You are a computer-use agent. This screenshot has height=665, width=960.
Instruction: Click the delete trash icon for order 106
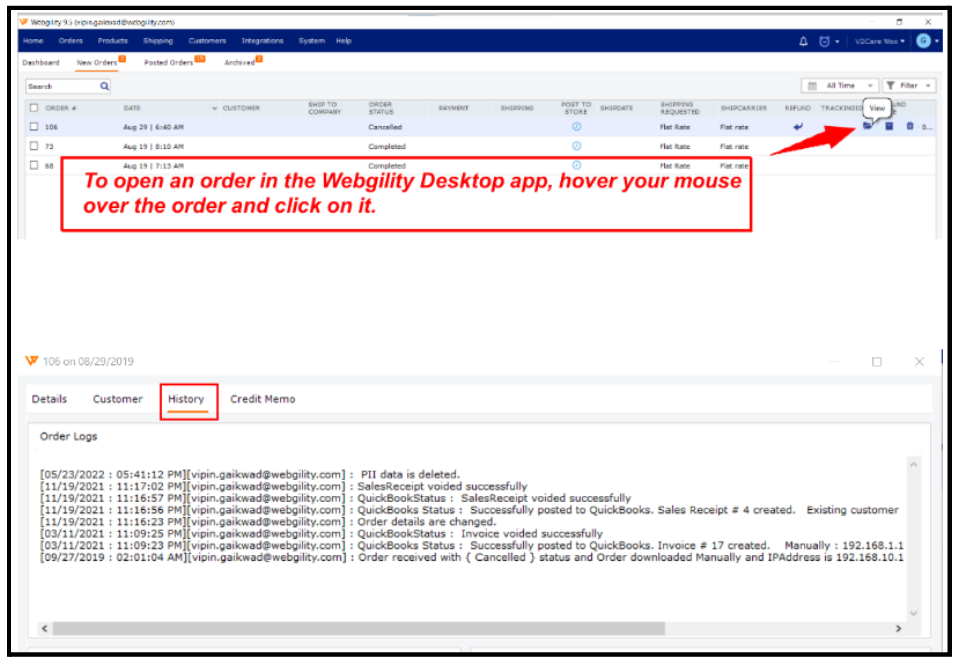(910, 126)
